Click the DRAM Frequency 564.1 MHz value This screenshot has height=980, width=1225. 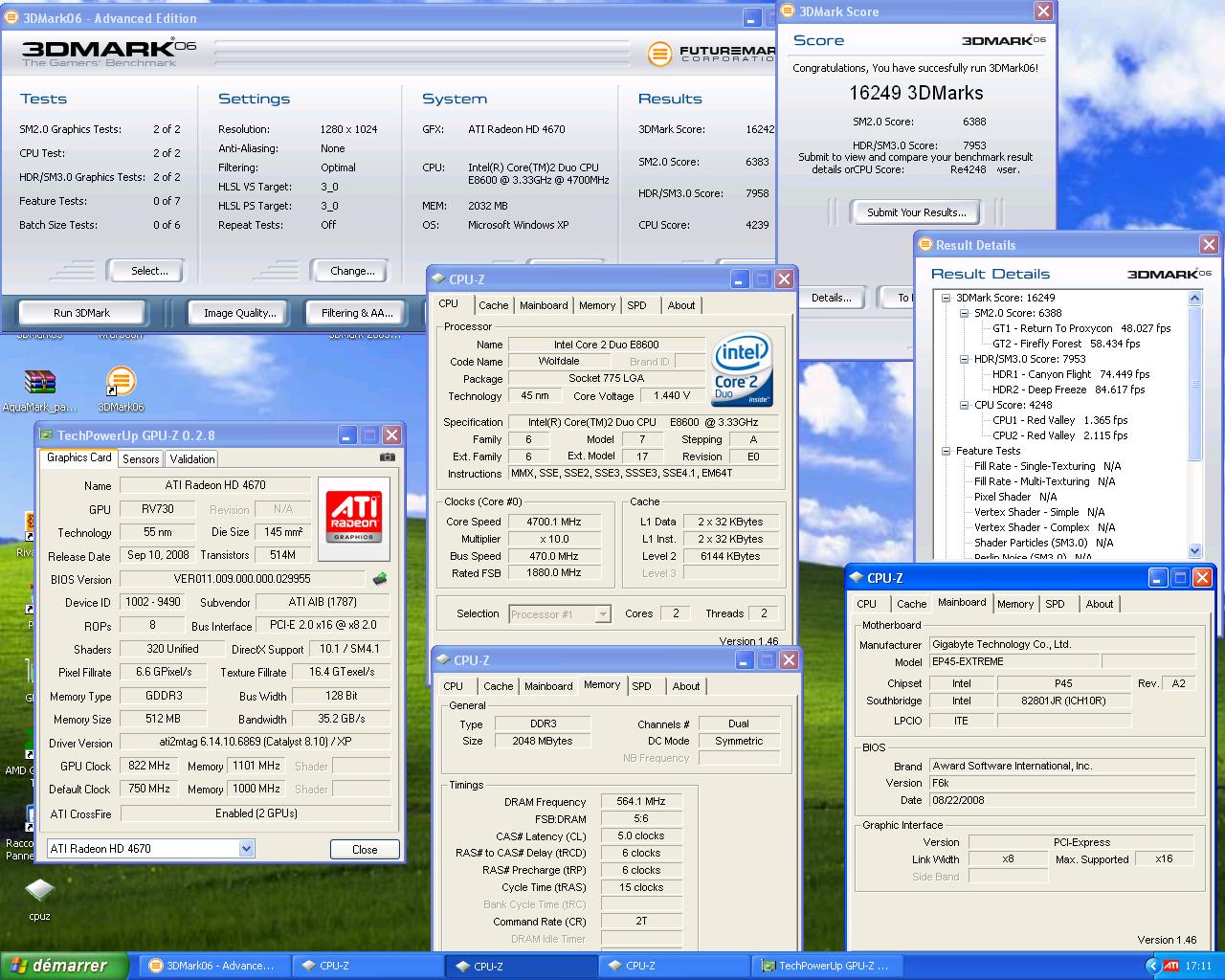641,801
